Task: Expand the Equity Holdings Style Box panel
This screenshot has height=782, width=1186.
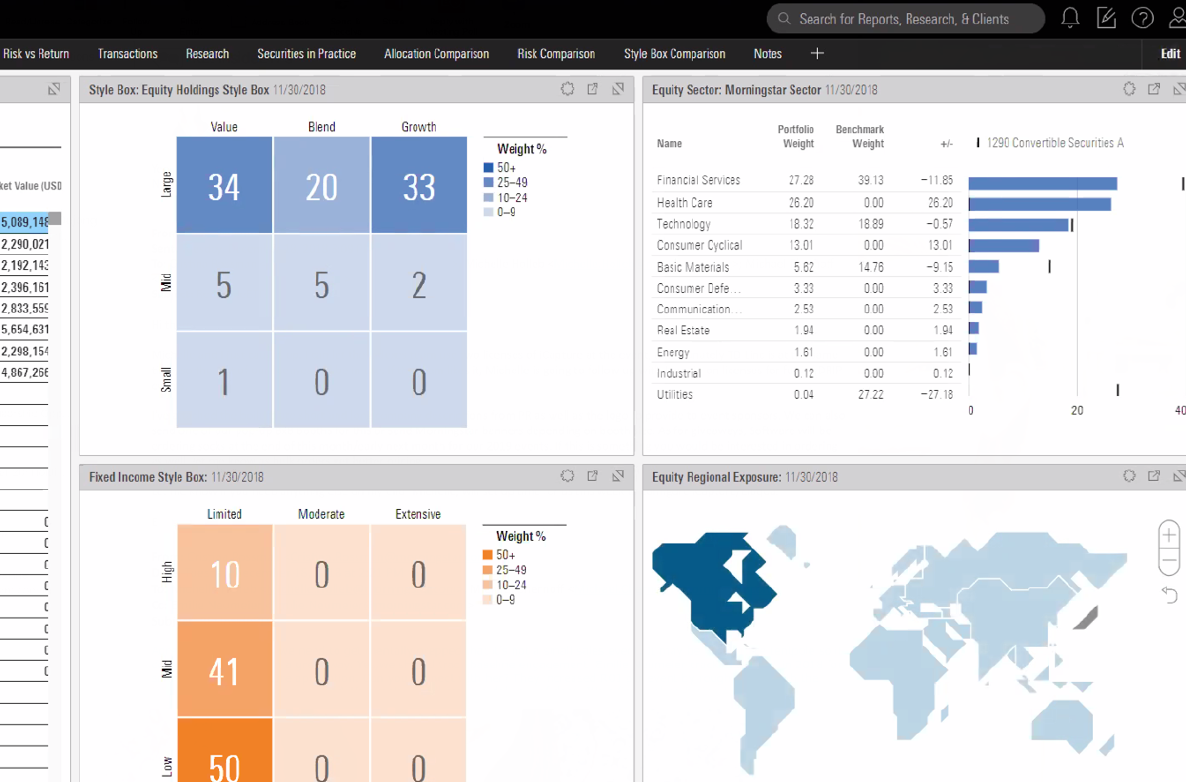Action: 618,89
